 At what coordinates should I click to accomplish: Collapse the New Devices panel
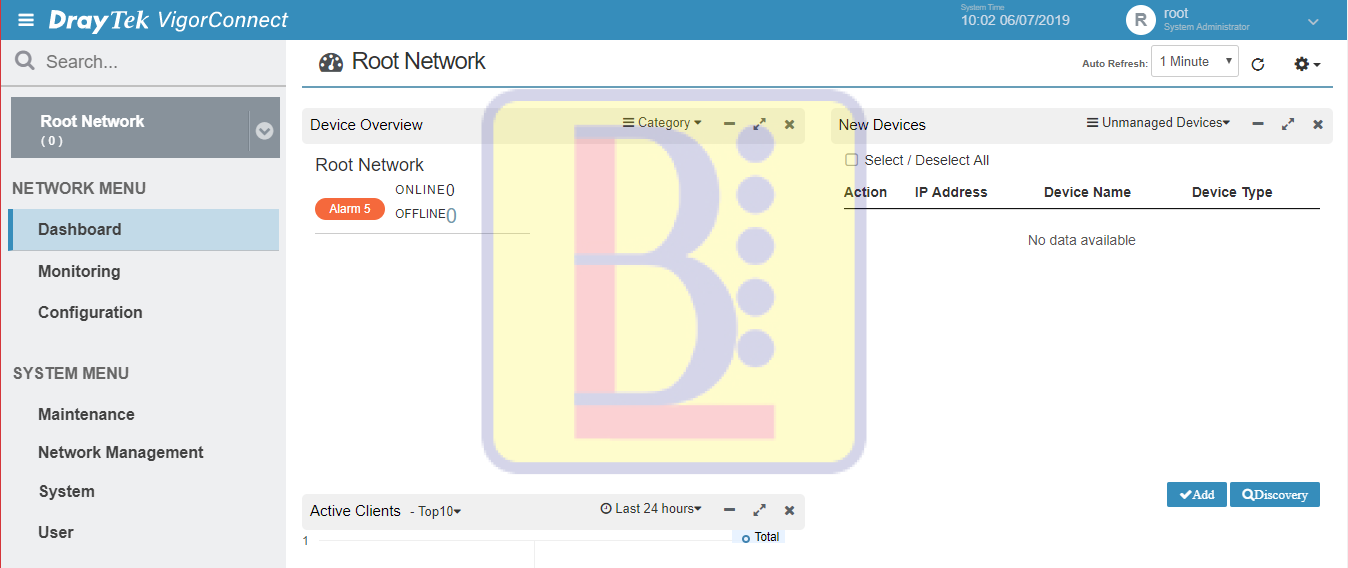[x=1258, y=124]
